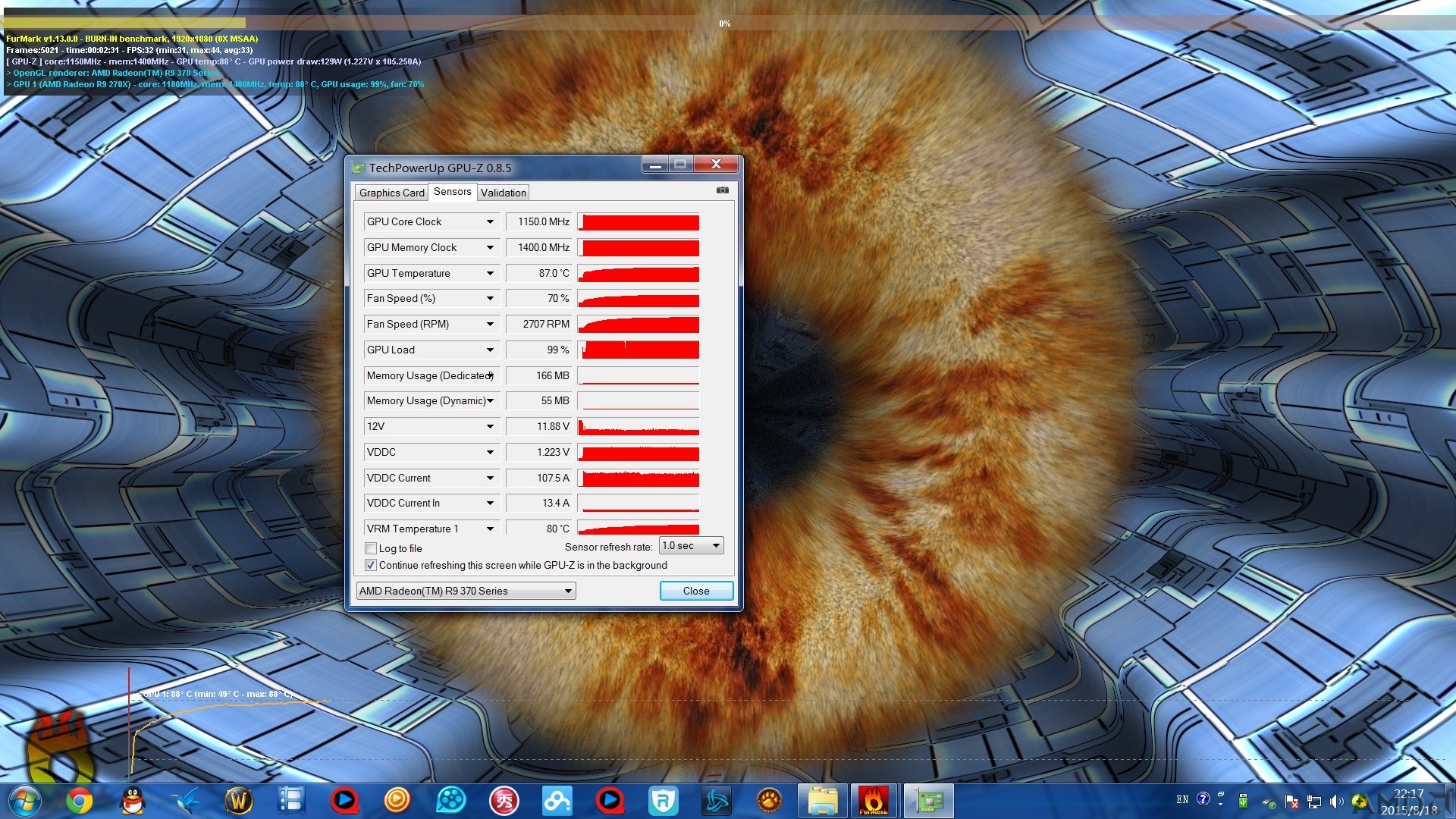Image resolution: width=1456 pixels, height=819 pixels.
Task: Click the green battery tray icon
Action: 1243,801
